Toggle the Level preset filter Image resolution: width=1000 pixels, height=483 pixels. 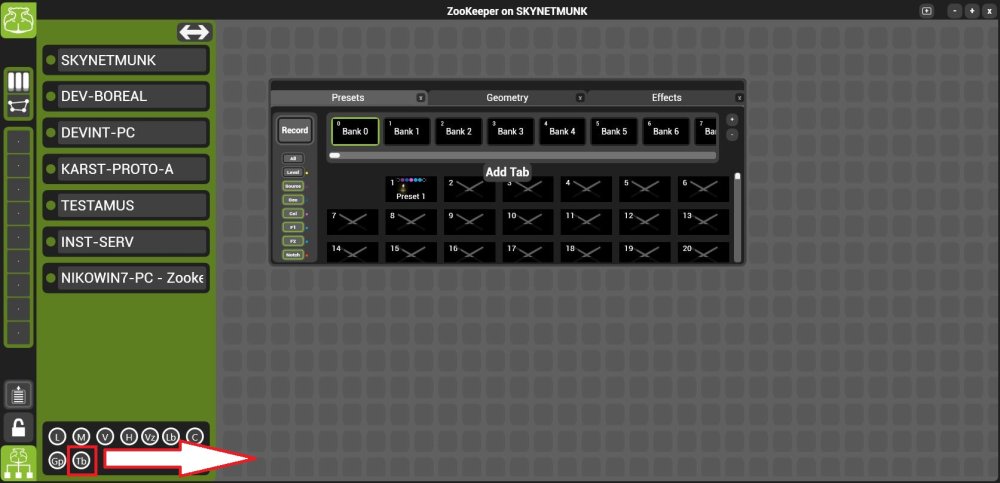(x=293, y=172)
